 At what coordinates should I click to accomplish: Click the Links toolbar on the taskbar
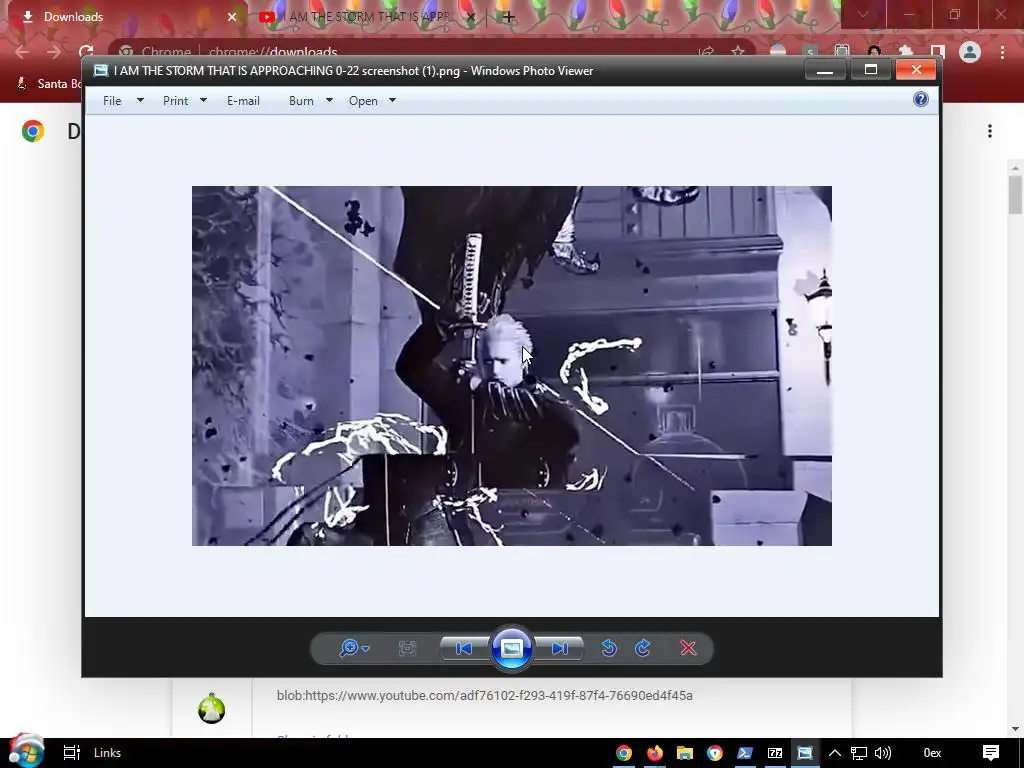pos(107,753)
